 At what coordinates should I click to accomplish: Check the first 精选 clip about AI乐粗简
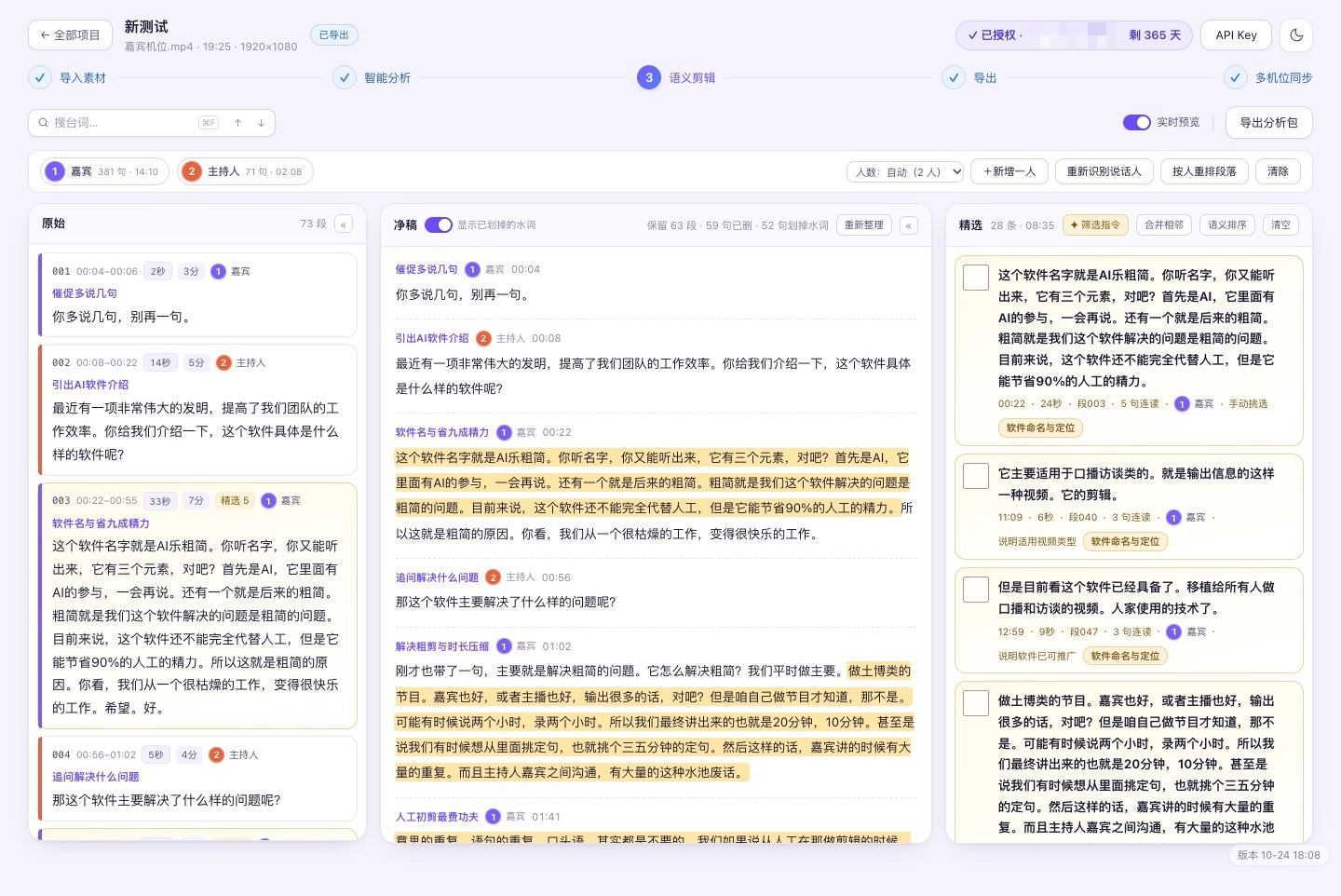point(976,278)
